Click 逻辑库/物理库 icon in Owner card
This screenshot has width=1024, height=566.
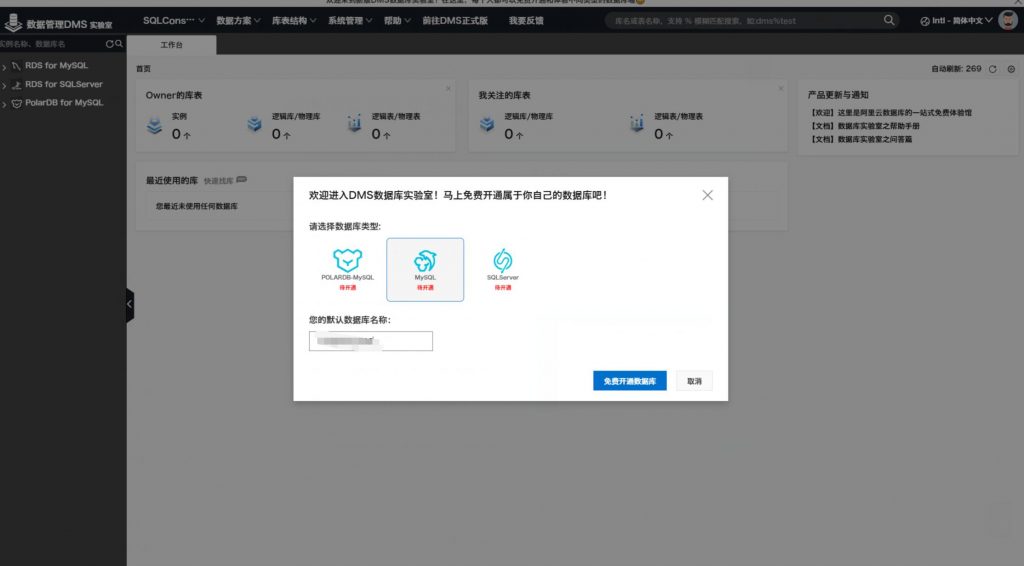[255, 123]
